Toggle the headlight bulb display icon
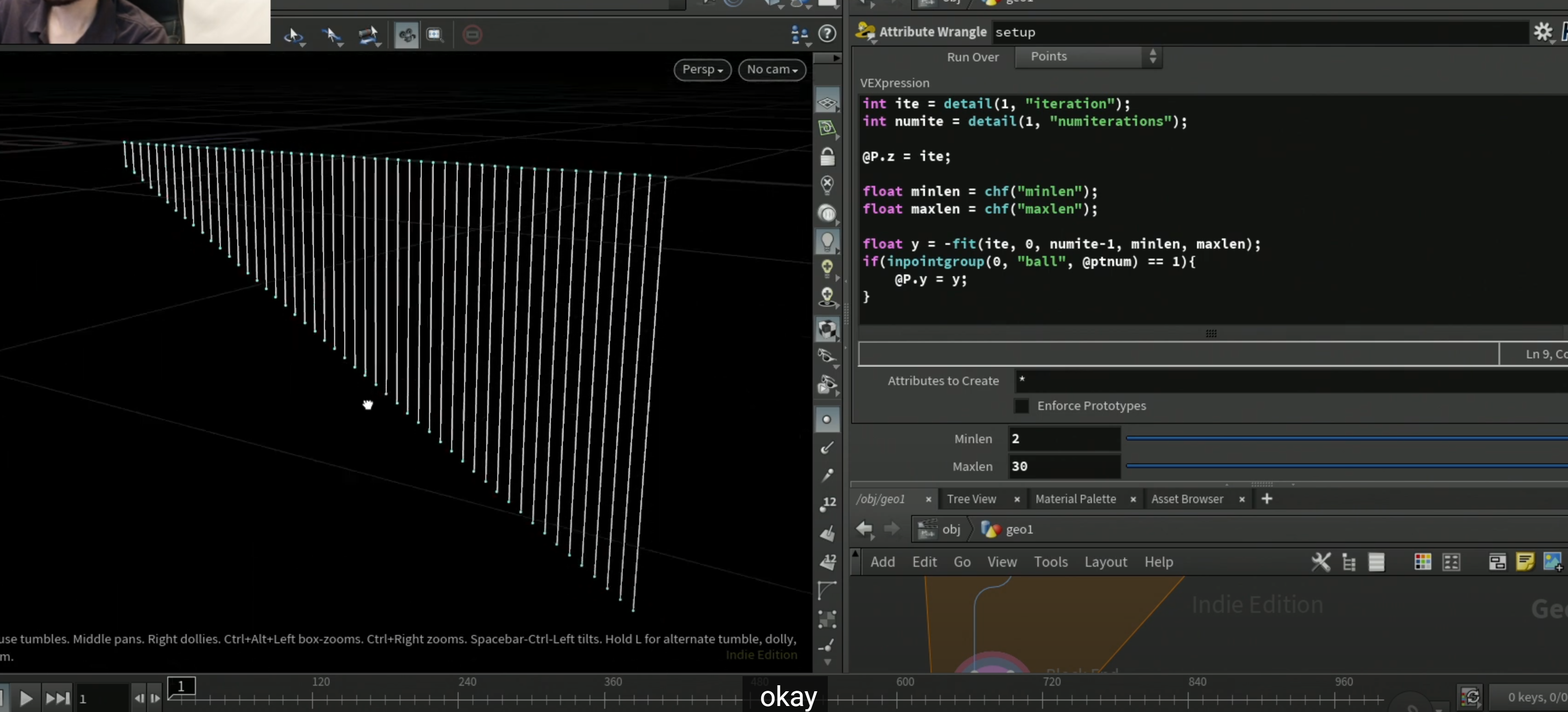 tap(826, 242)
